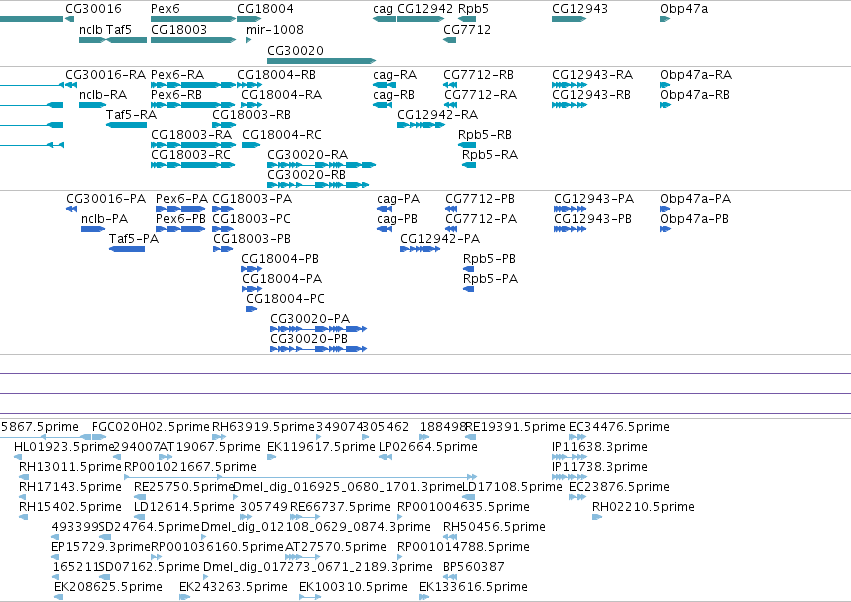851x602 pixels.
Task: Select the Rpb5-RB transcript label
Action: tap(485, 135)
